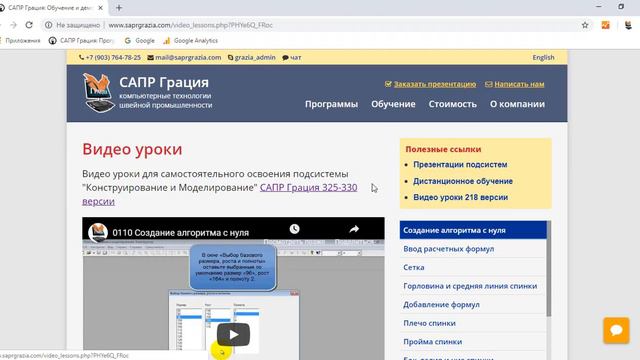Click the mail@saprgrazia.com email link
This screenshot has width=640, height=360.
[184, 58]
